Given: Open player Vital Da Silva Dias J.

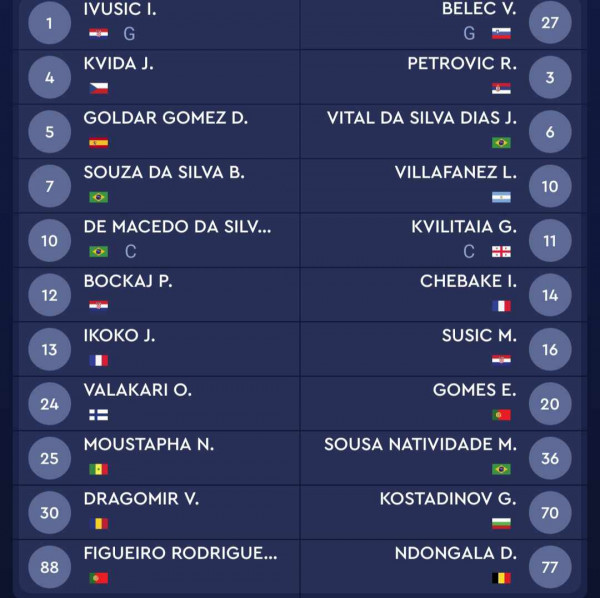Looking at the screenshot, I should point(422,118).
